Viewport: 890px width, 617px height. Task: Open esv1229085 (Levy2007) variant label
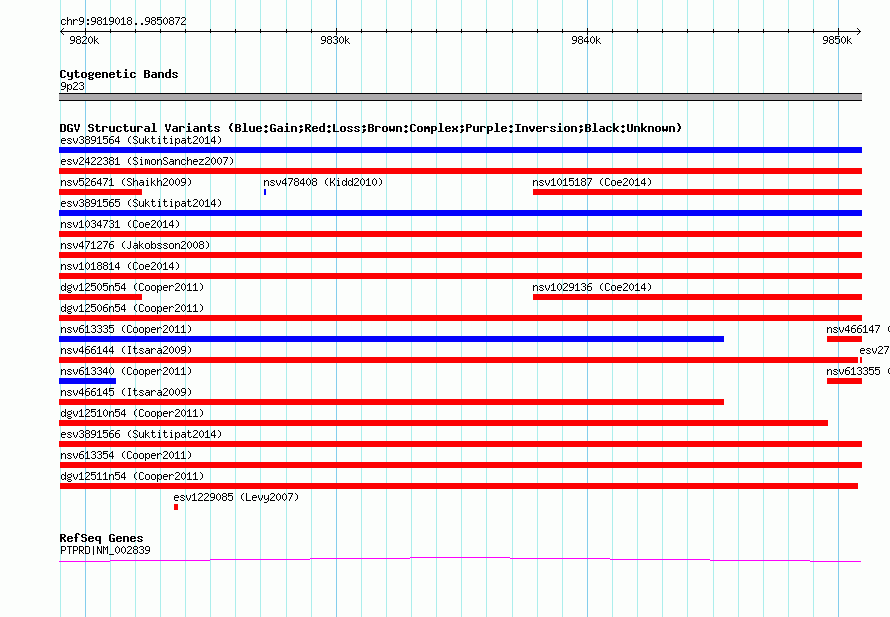tap(236, 497)
